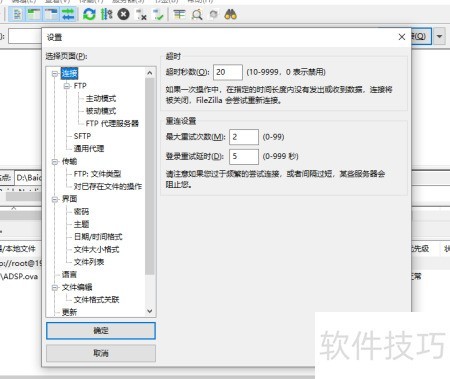
Task: Collapse the 文件编辑 tree node
Action: tap(55, 287)
